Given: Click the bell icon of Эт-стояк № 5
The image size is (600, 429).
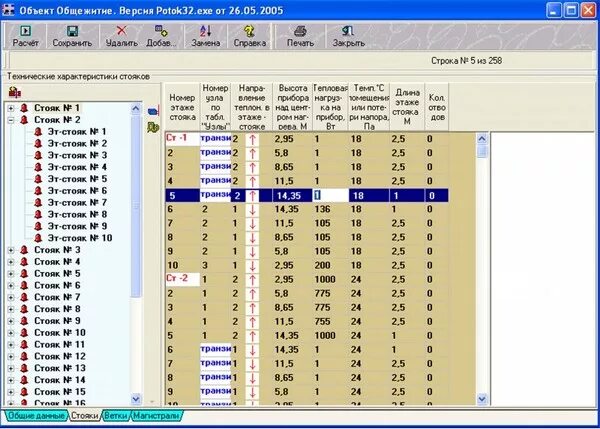Looking at the screenshot, I should [x=38, y=179].
